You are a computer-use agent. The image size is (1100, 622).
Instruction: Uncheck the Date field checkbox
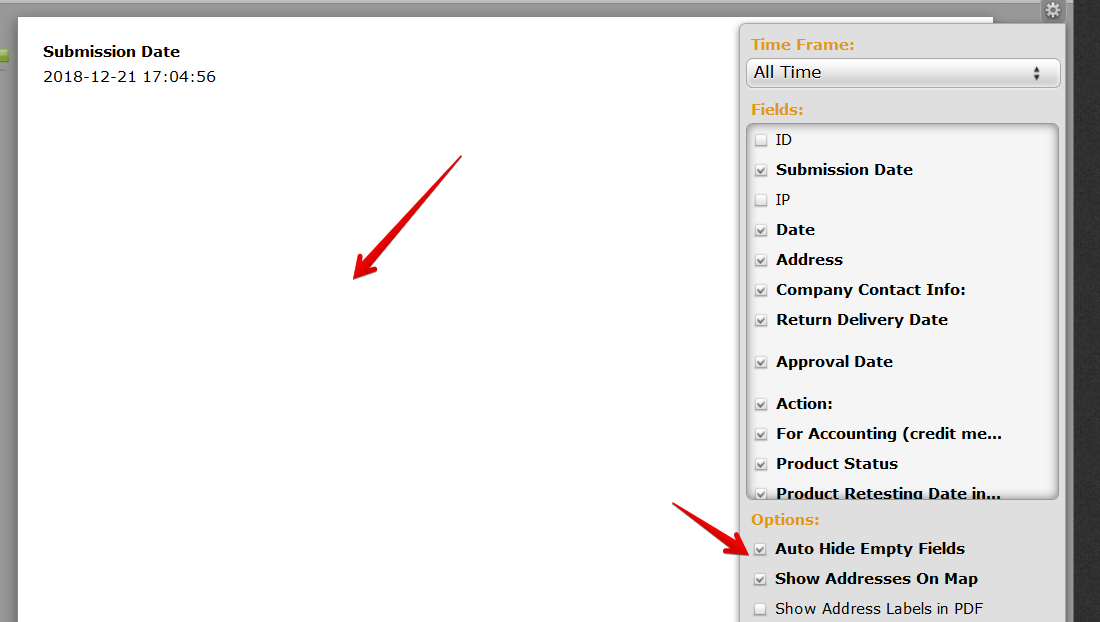(x=761, y=231)
